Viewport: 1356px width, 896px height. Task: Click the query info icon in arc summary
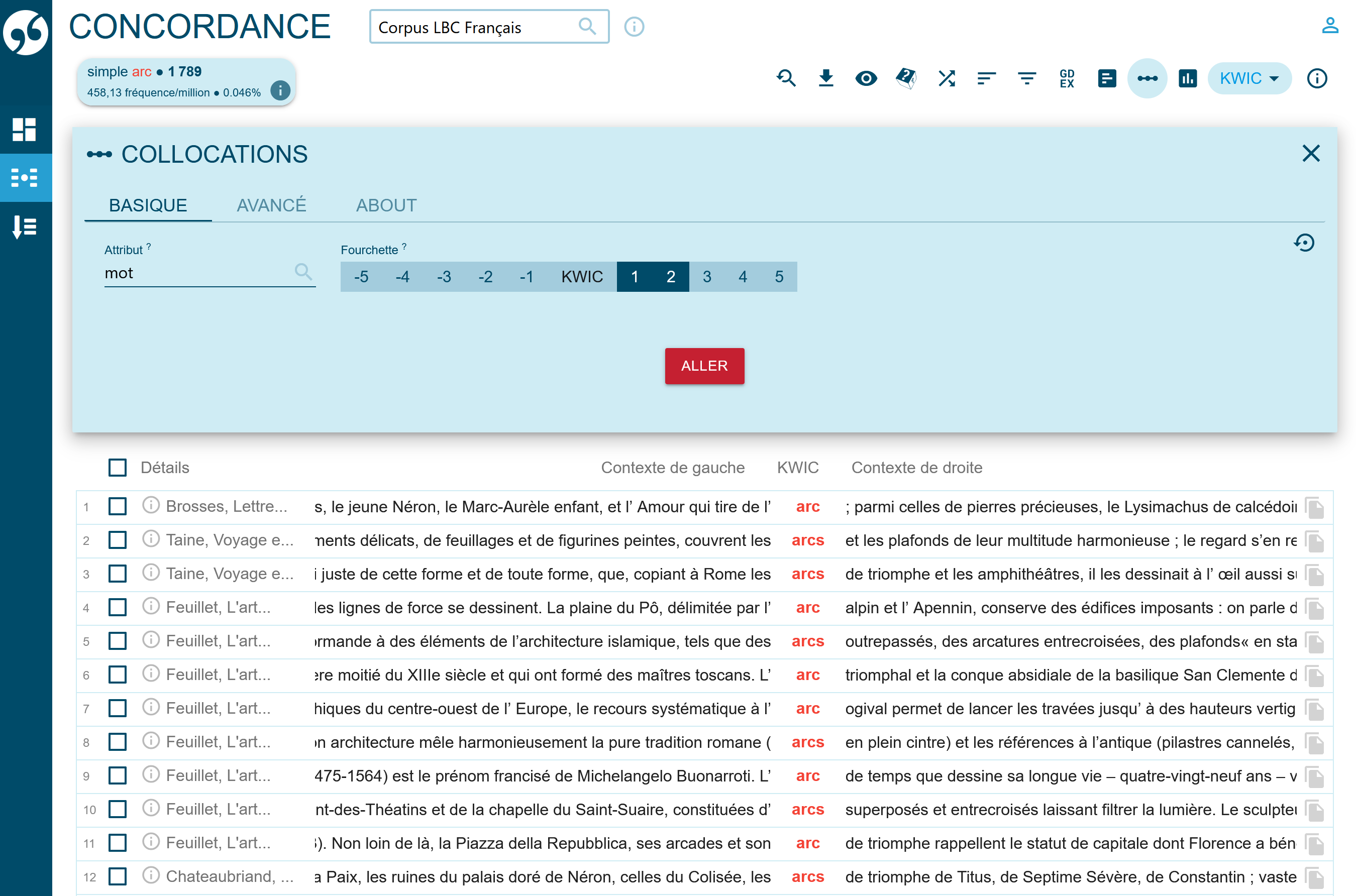tap(280, 90)
